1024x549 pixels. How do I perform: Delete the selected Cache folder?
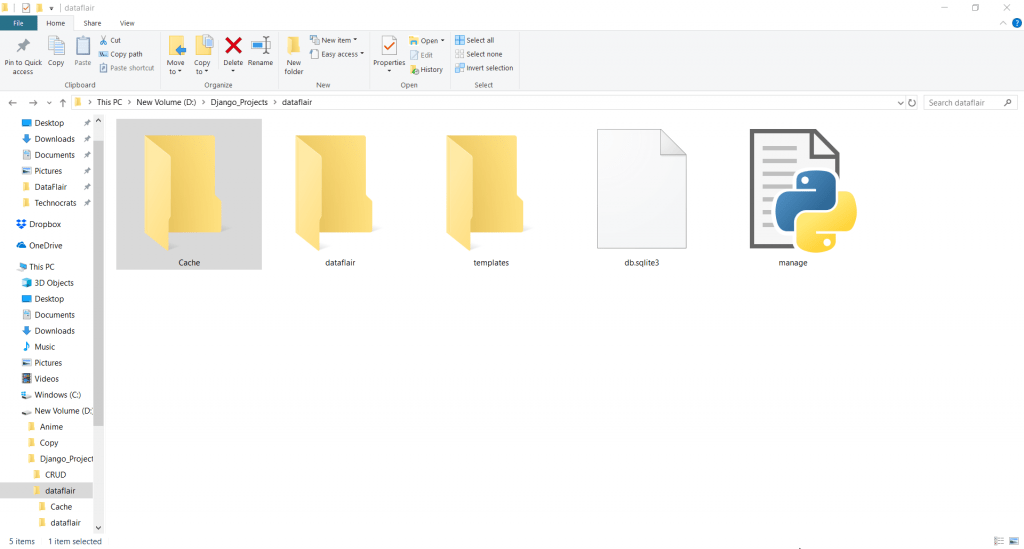(x=233, y=52)
